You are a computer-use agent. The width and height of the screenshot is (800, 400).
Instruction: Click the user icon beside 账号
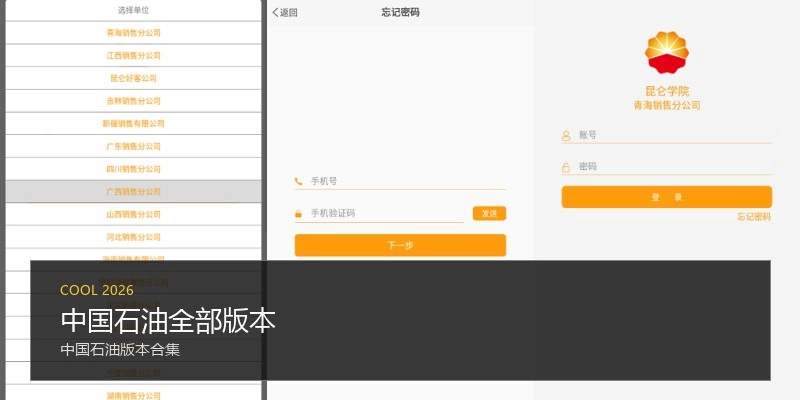pyautogui.click(x=566, y=136)
